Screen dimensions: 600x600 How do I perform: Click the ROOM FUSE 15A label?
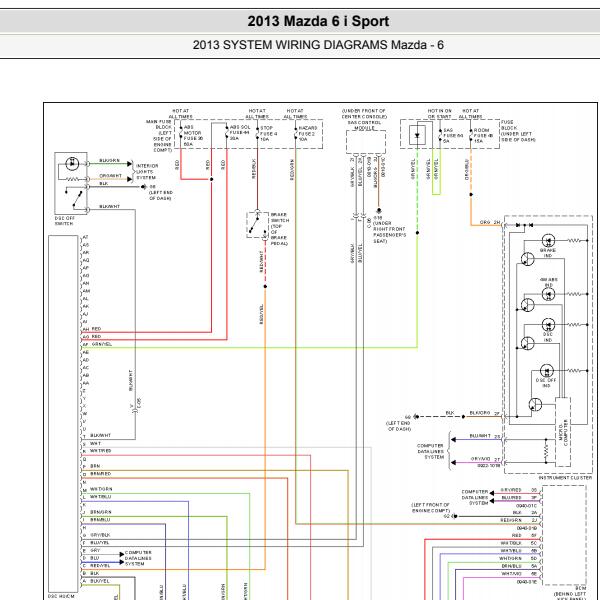(484, 135)
